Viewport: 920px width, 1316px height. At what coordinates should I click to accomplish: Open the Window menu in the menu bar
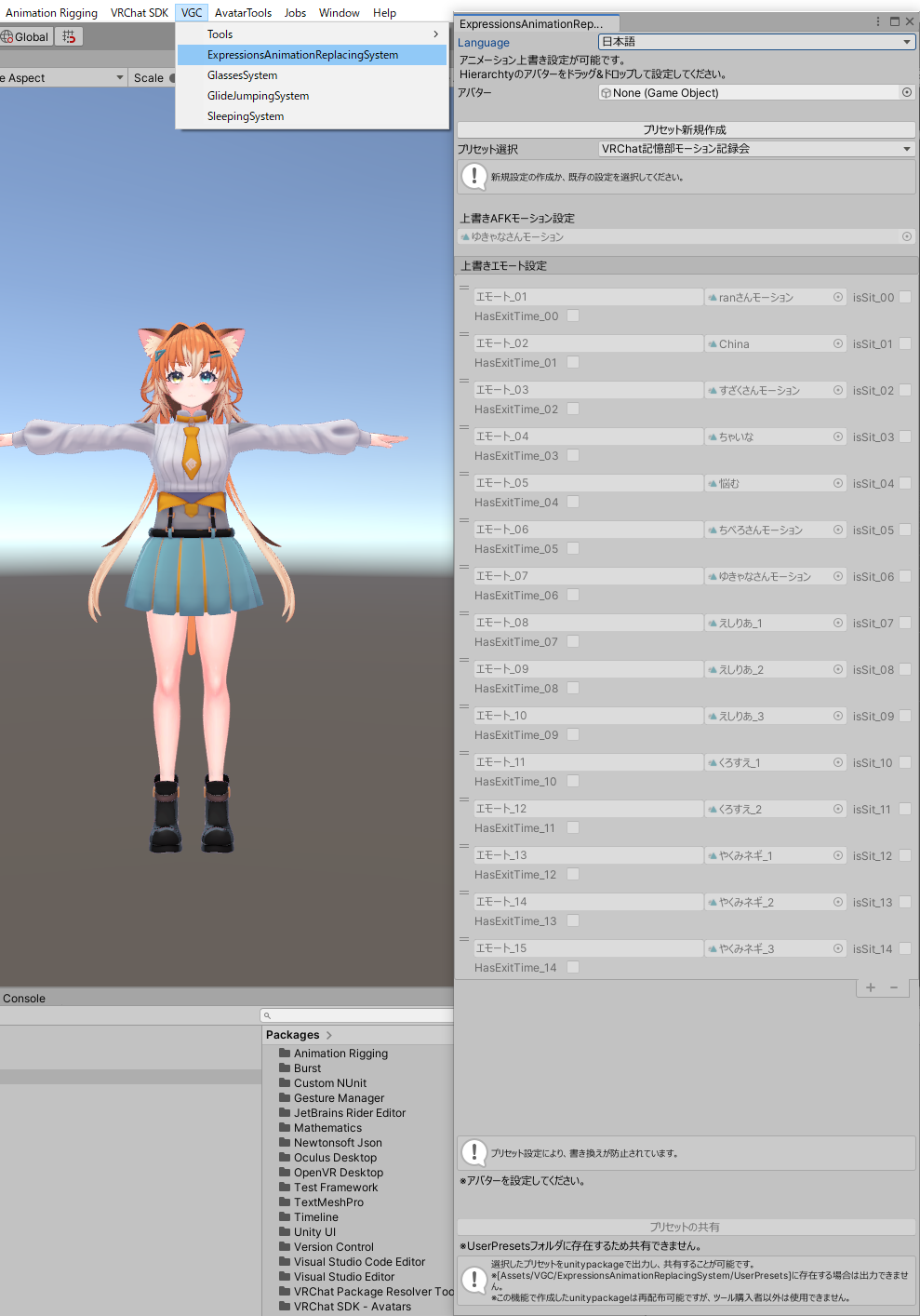[339, 12]
